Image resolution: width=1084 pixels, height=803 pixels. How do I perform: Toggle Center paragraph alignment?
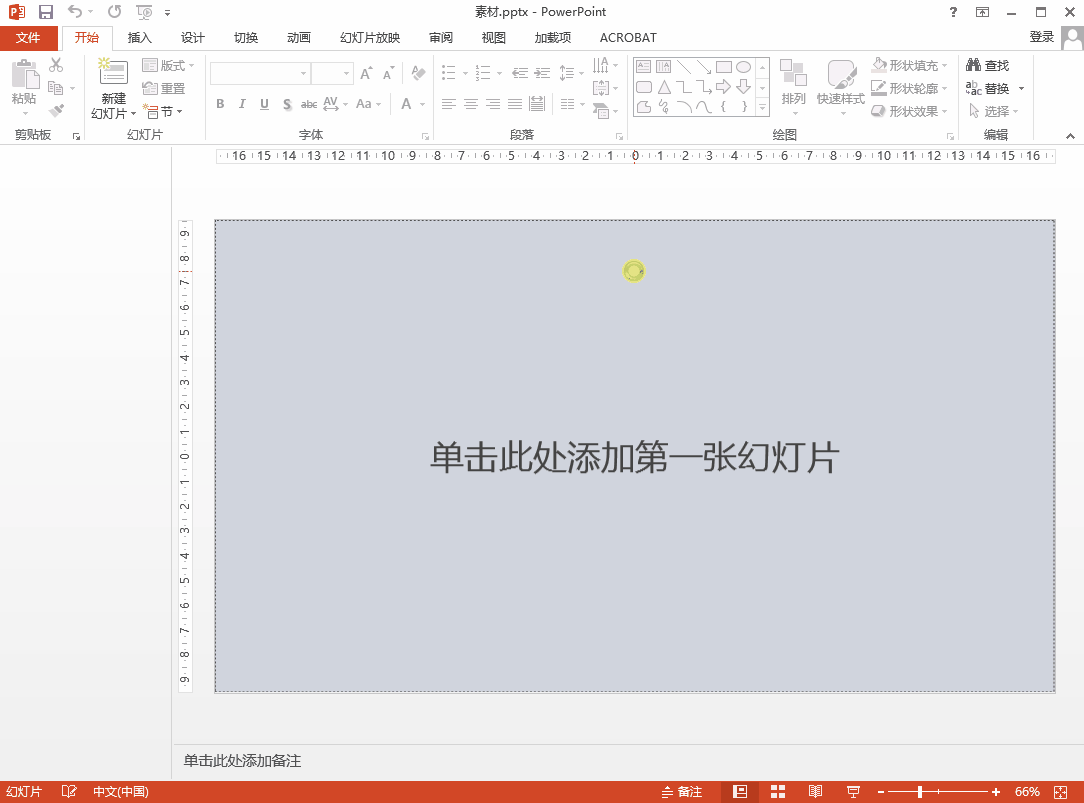471,104
